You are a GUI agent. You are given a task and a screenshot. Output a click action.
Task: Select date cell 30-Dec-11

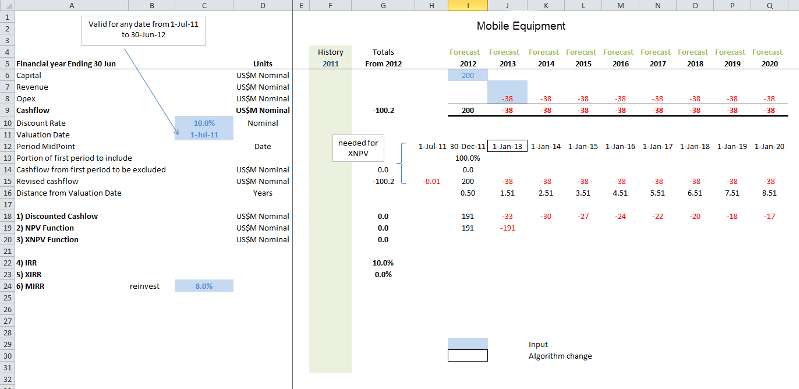tap(468, 146)
